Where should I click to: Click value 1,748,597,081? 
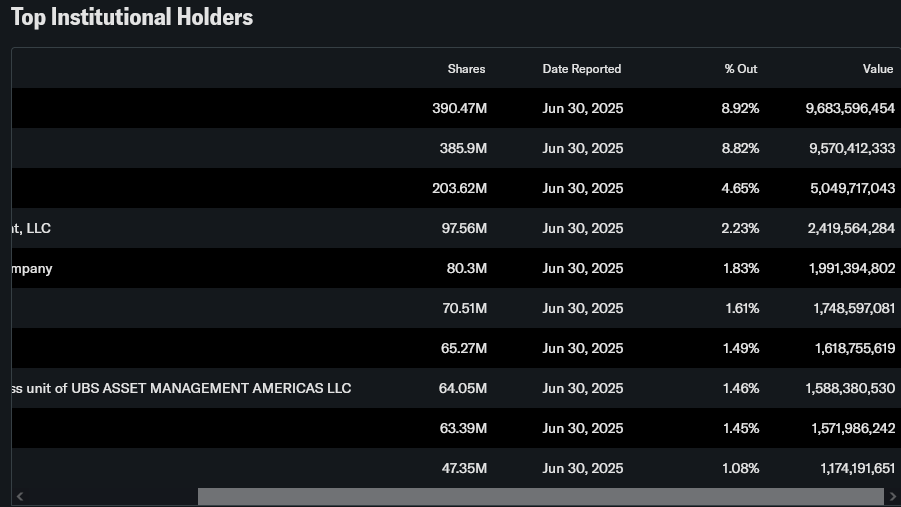(x=854, y=309)
